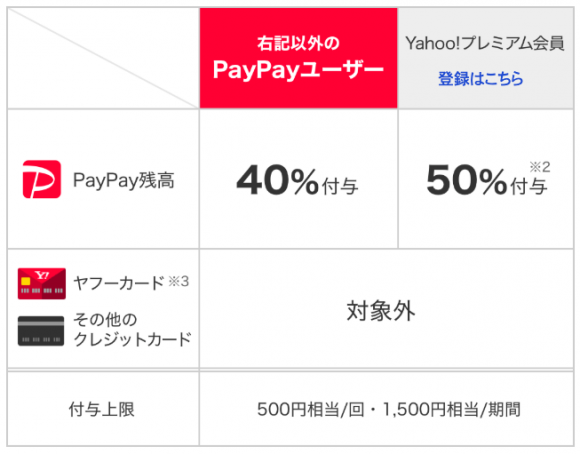Click the その他のクレジットカード label

[132, 329]
